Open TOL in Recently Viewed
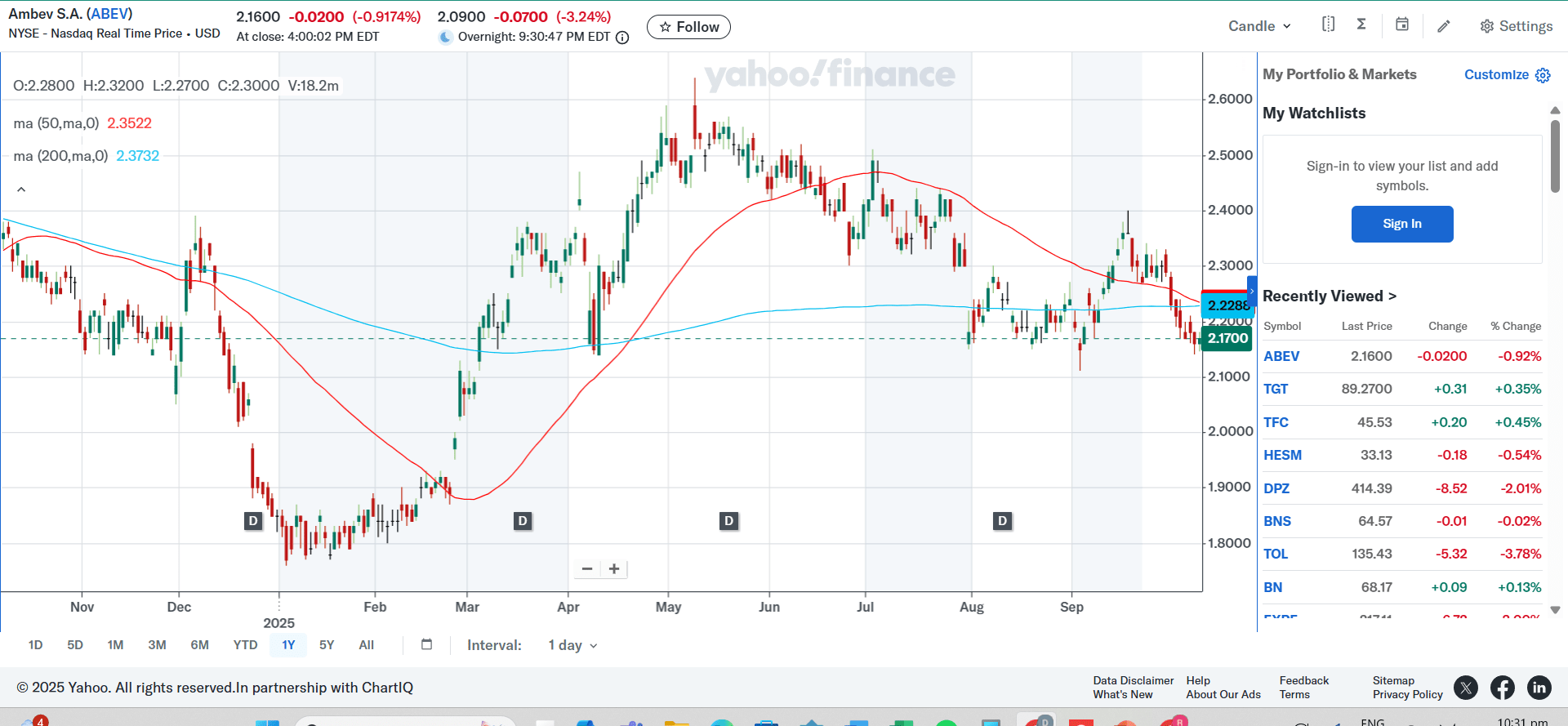1568x726 pixels. (1276, 554)
